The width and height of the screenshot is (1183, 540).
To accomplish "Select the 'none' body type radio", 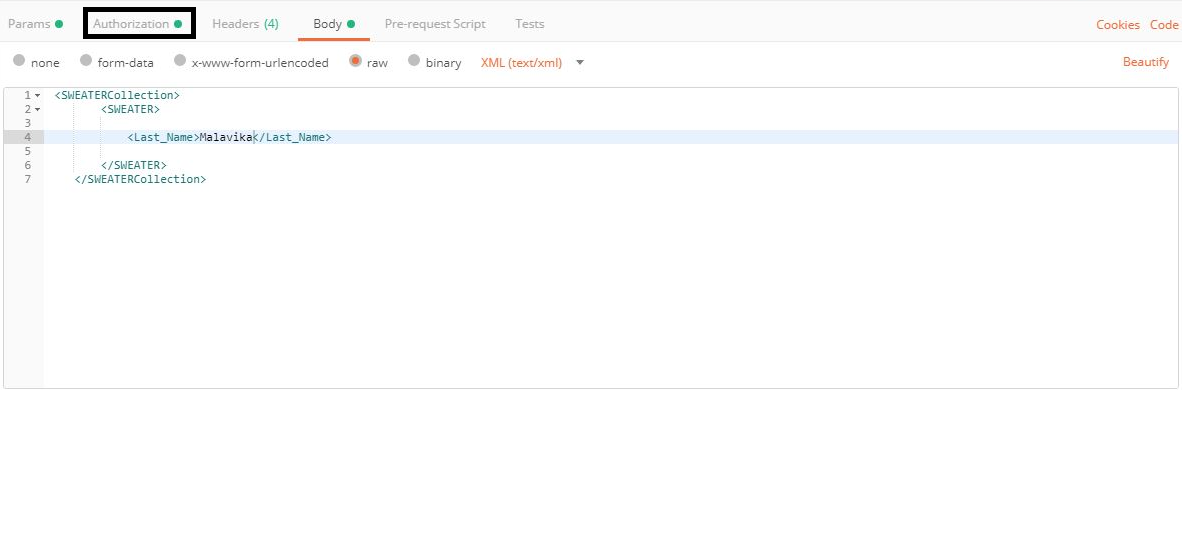I will coord(19,61).
